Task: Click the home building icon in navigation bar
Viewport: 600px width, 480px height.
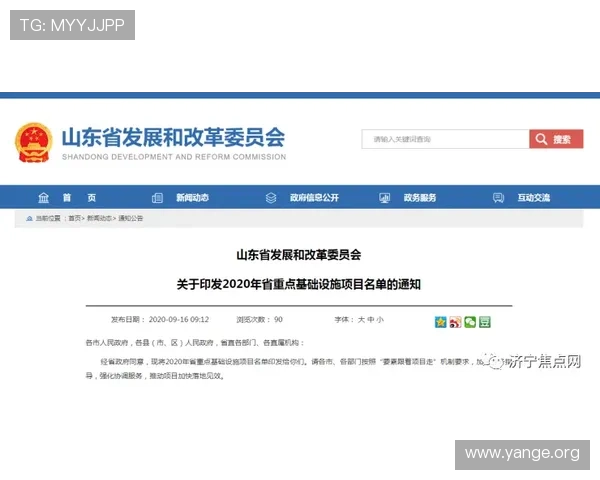Action: click(44, 198)
